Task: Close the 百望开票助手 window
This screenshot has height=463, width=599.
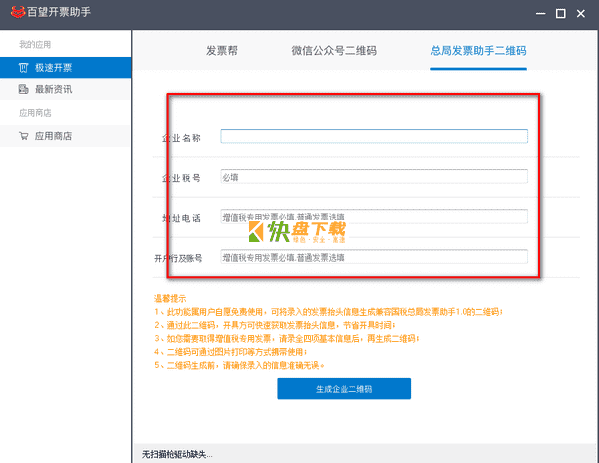Action: [x=581, y=14]
